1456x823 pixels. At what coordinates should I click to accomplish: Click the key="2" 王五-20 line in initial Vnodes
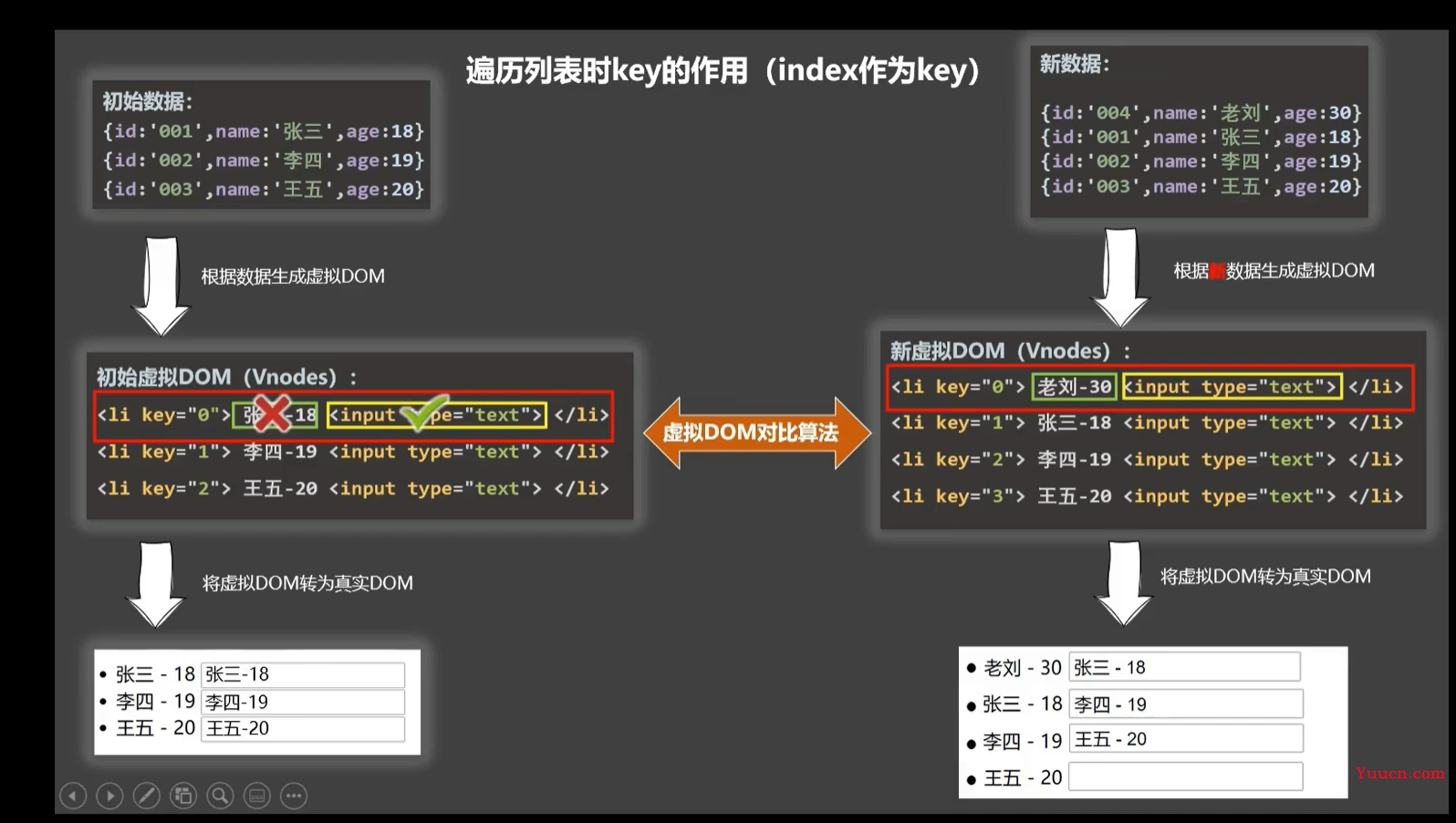click(x=353, y=488)
